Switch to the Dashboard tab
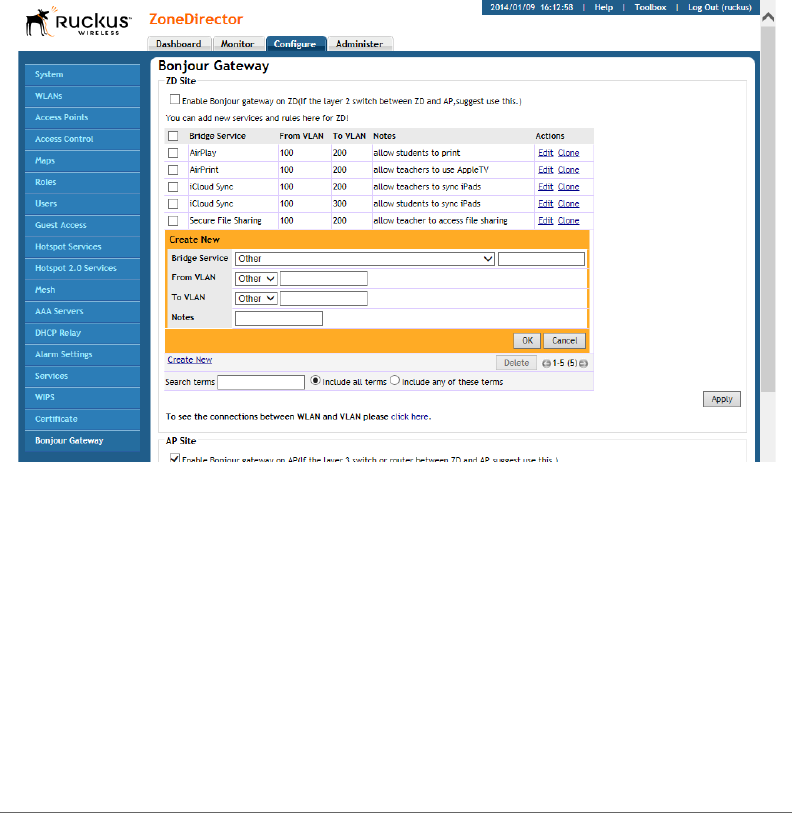The image size is (792, 813). tap(179, 44)
